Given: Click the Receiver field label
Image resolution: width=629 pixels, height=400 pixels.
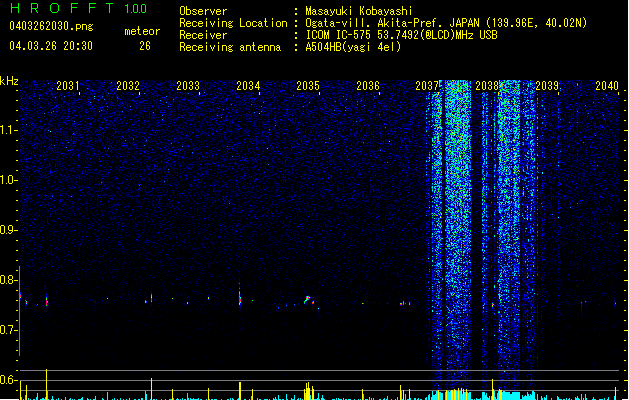Looking at the screenshot, I should pyautogui.click(x=203, y=35).
